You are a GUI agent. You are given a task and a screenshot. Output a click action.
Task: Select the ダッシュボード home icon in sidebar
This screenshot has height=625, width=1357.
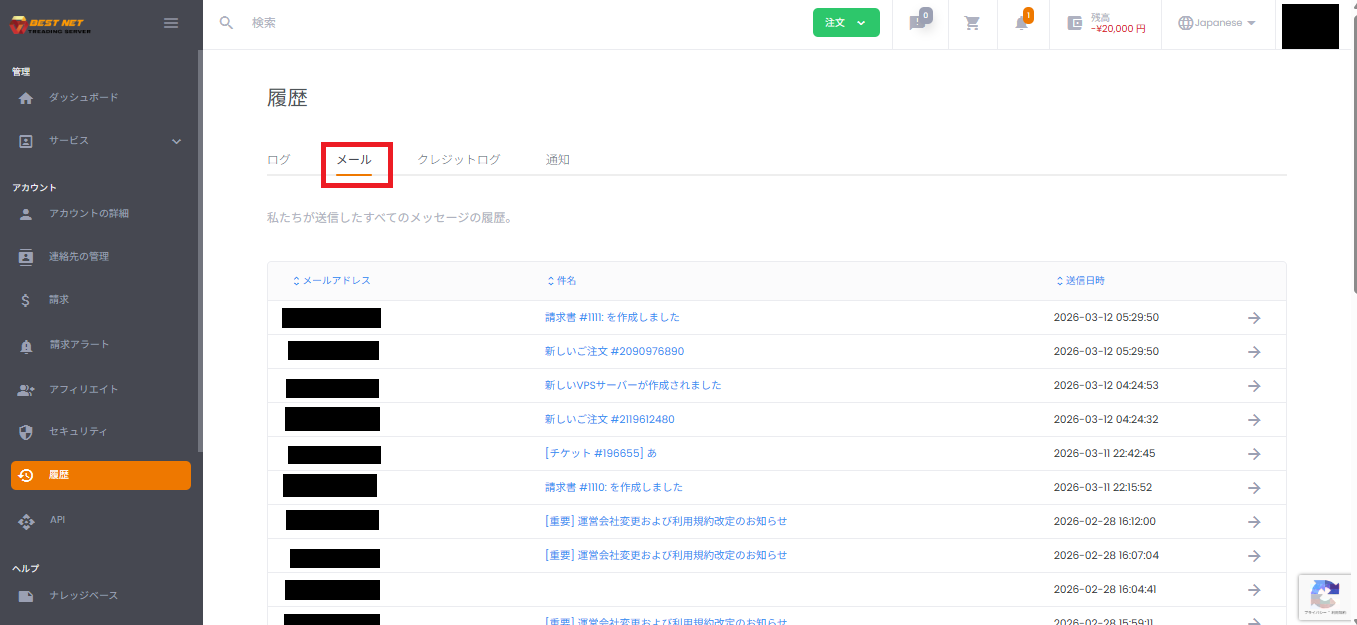click(x=25, y=97)
